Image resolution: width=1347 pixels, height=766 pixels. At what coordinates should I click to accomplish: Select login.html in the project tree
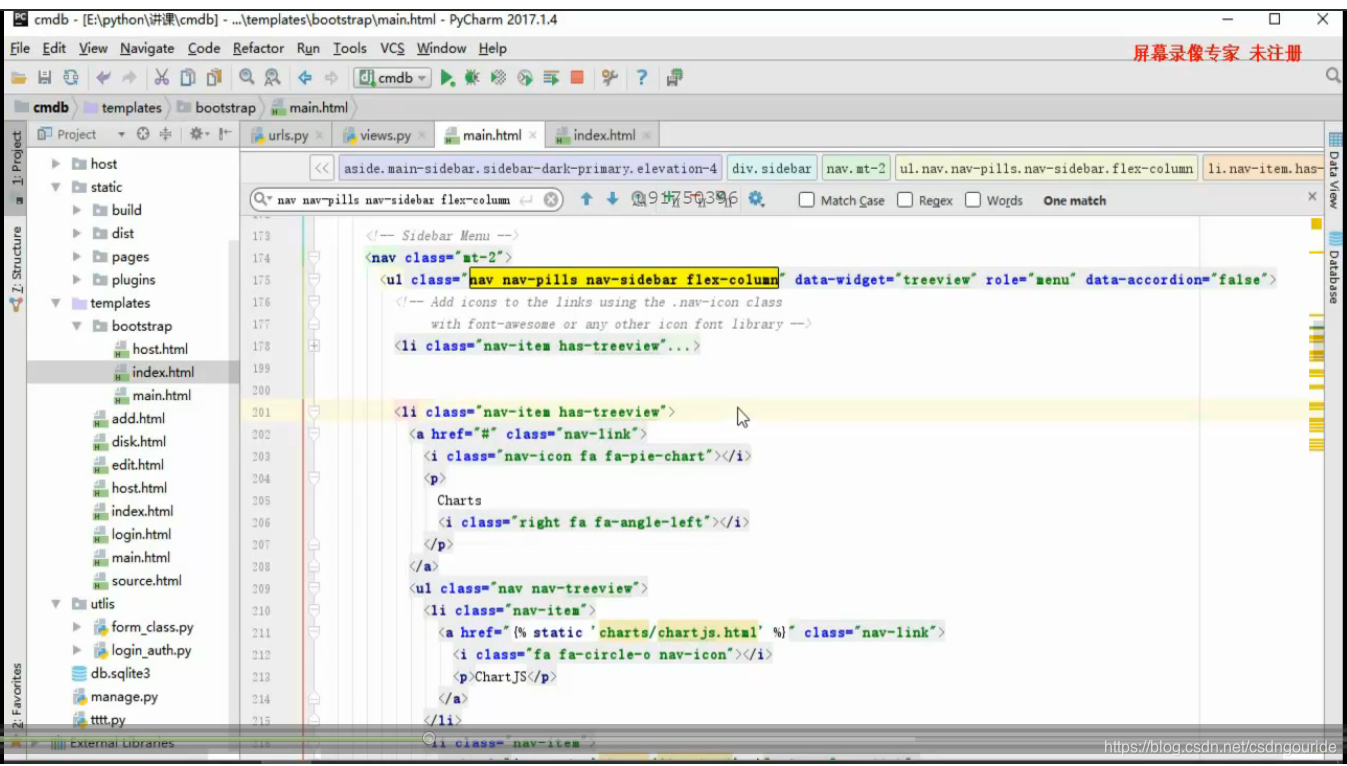coord(141,534)
